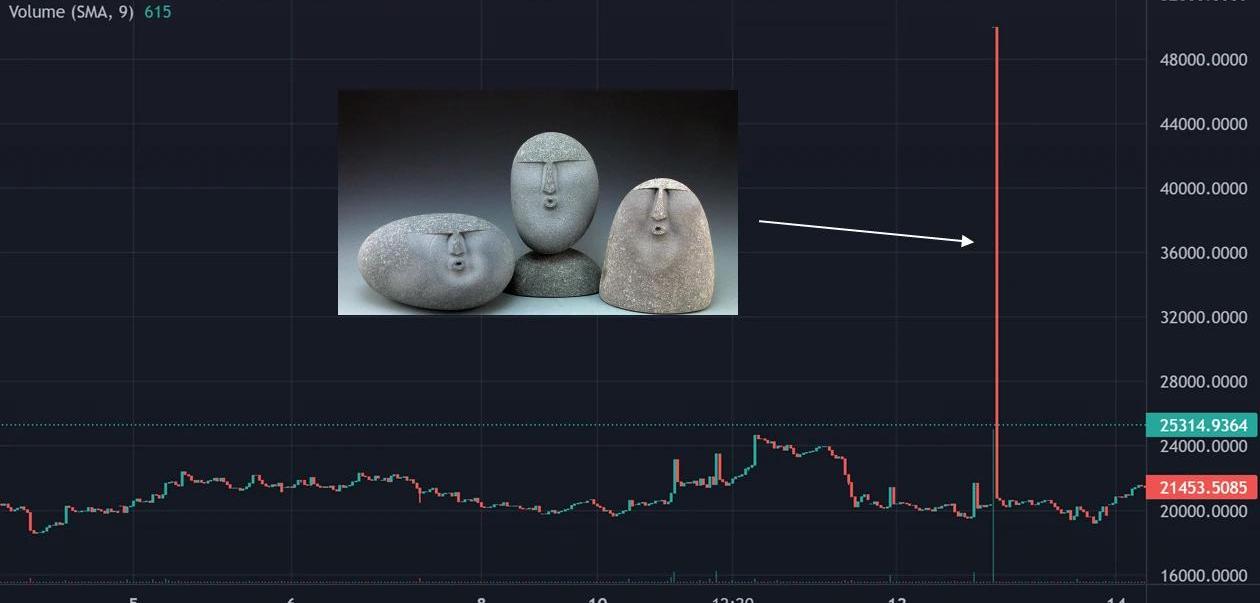The height and width of the screenshot is (603, 1260).
Task: Click the date 5 marker on time axis
Action: click(133, 599)
